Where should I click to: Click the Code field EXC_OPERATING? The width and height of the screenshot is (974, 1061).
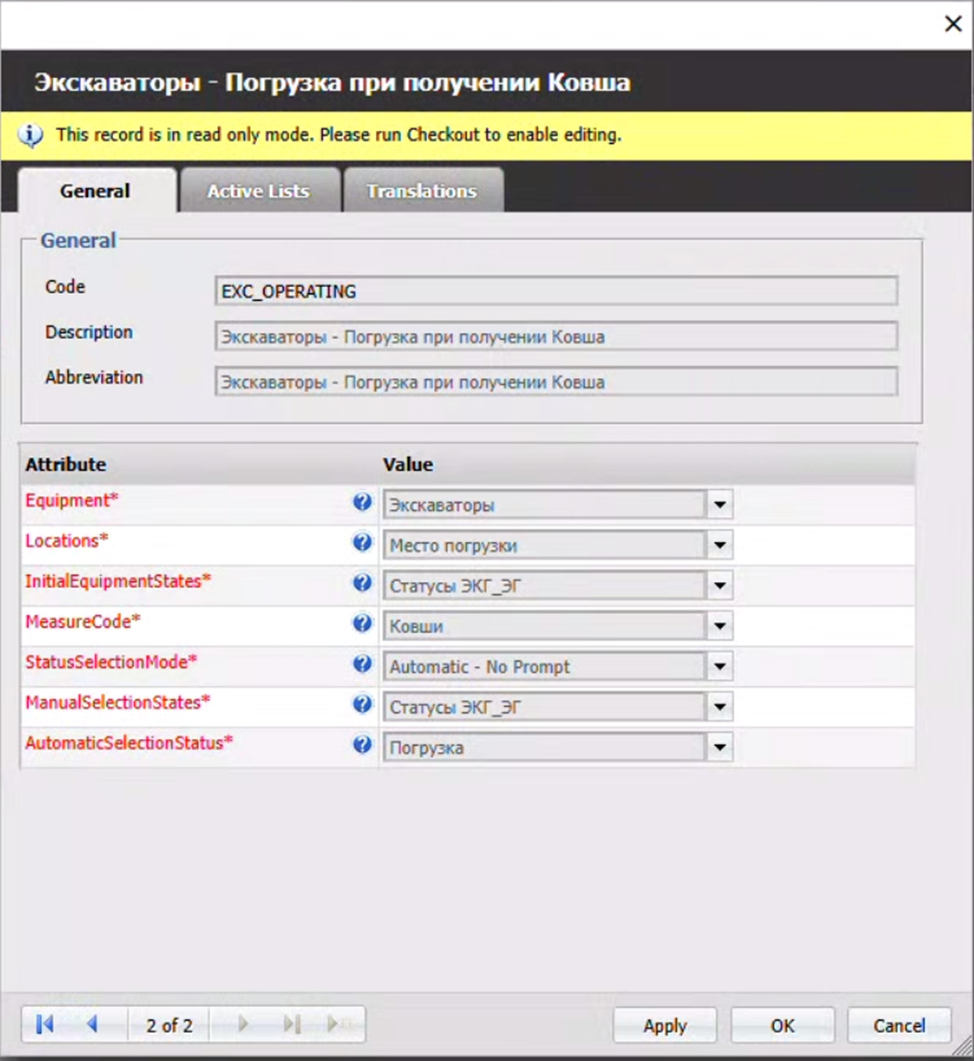(x=555, y=291)
